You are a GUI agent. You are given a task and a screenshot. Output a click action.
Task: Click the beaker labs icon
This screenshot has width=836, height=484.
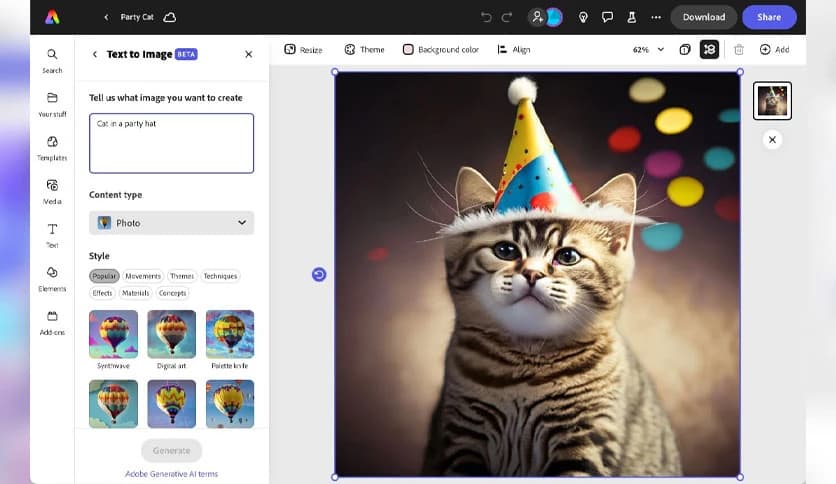[631, 17]
